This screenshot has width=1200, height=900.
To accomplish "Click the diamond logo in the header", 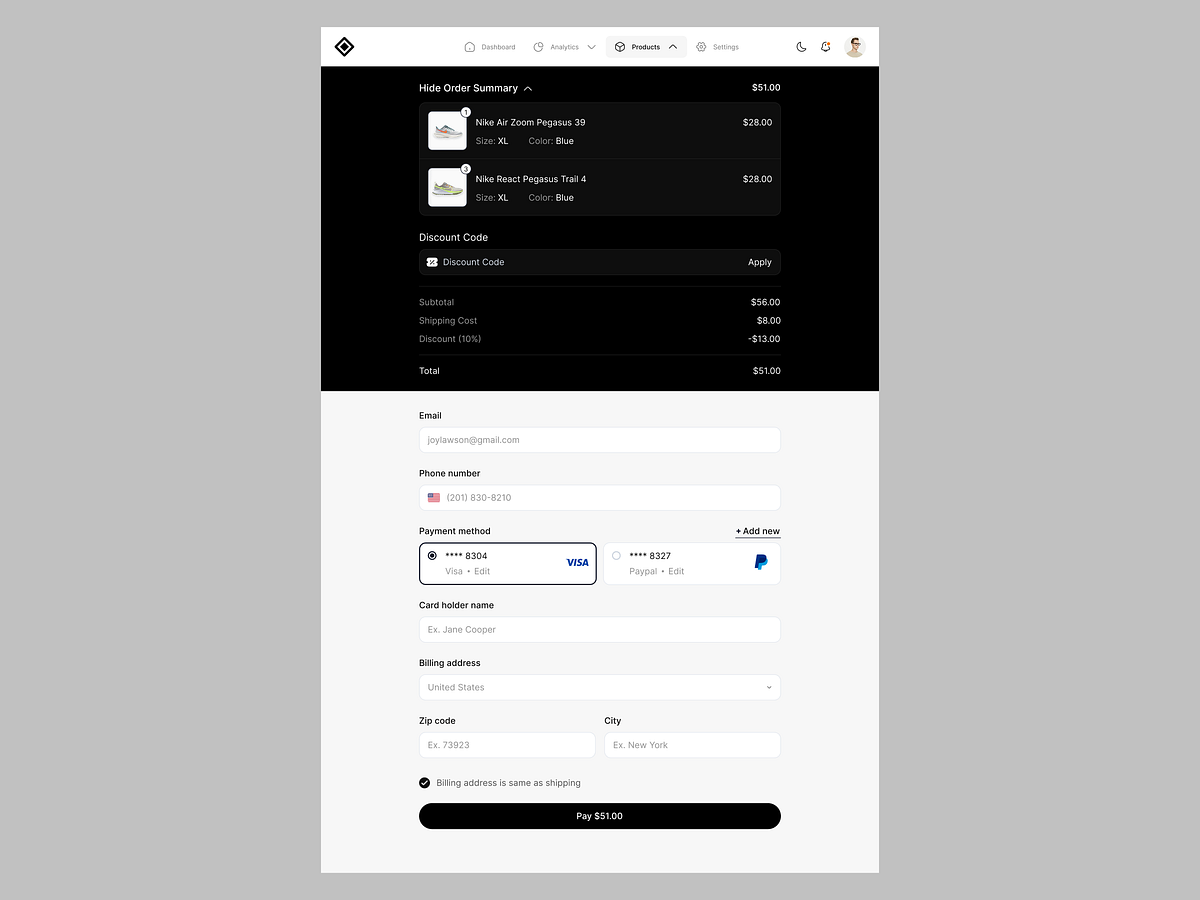I will pyautogui.click(x=344, y=47).
